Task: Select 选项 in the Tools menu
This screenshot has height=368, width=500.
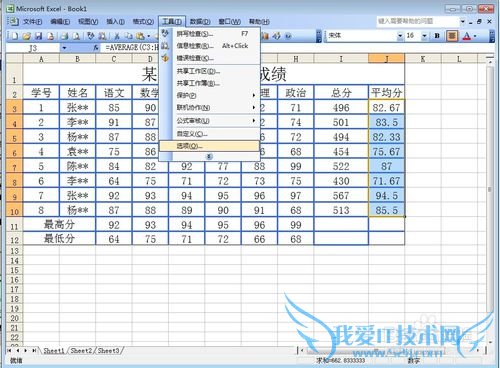Action: pos(209,146)
